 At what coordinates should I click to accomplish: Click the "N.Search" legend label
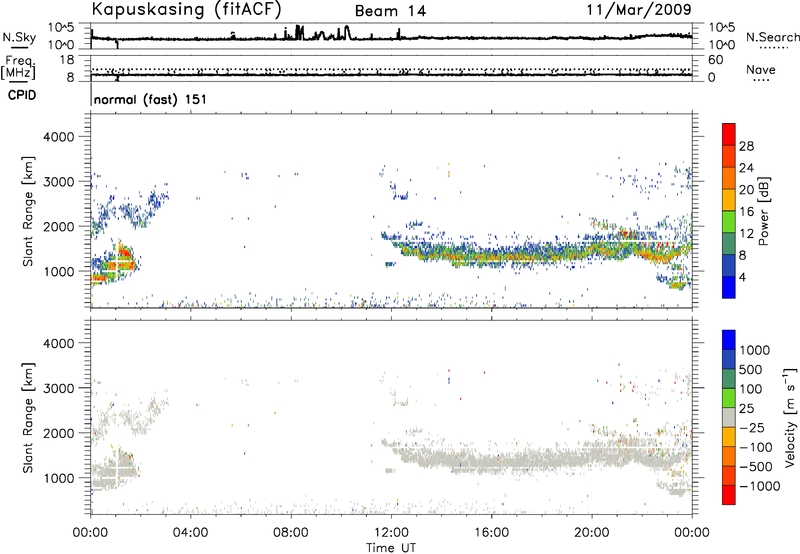[x=772, y=37]
